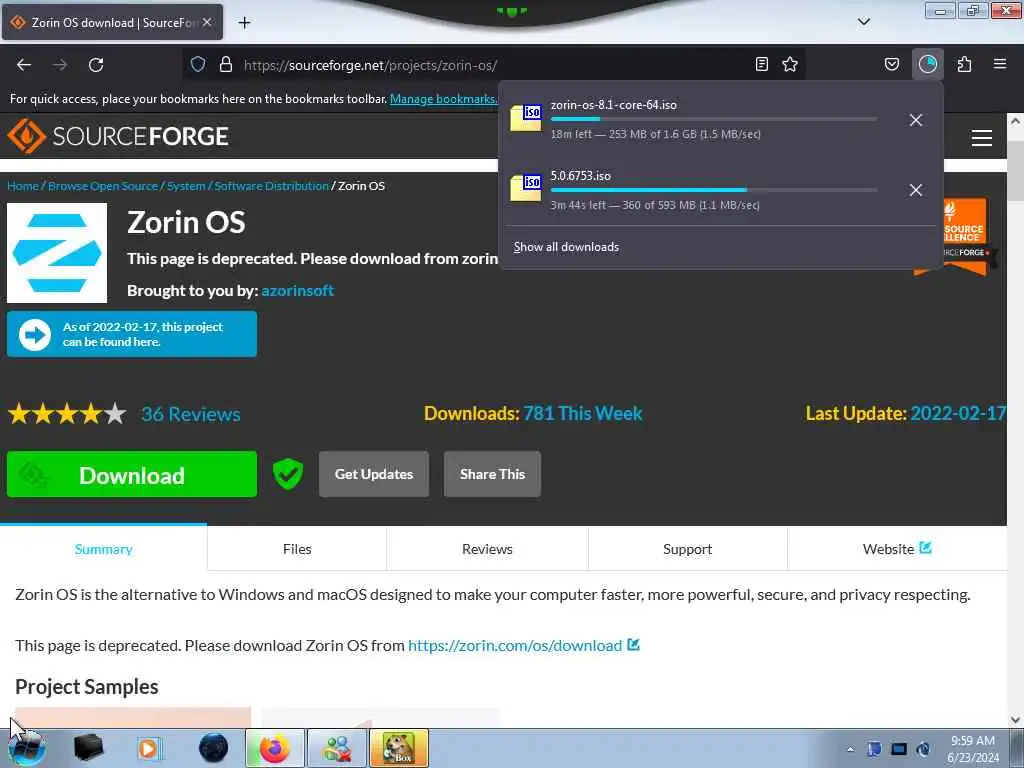Click the padlock site security icon
This screenshot has height=768, width=1024.
click(226, 64)
